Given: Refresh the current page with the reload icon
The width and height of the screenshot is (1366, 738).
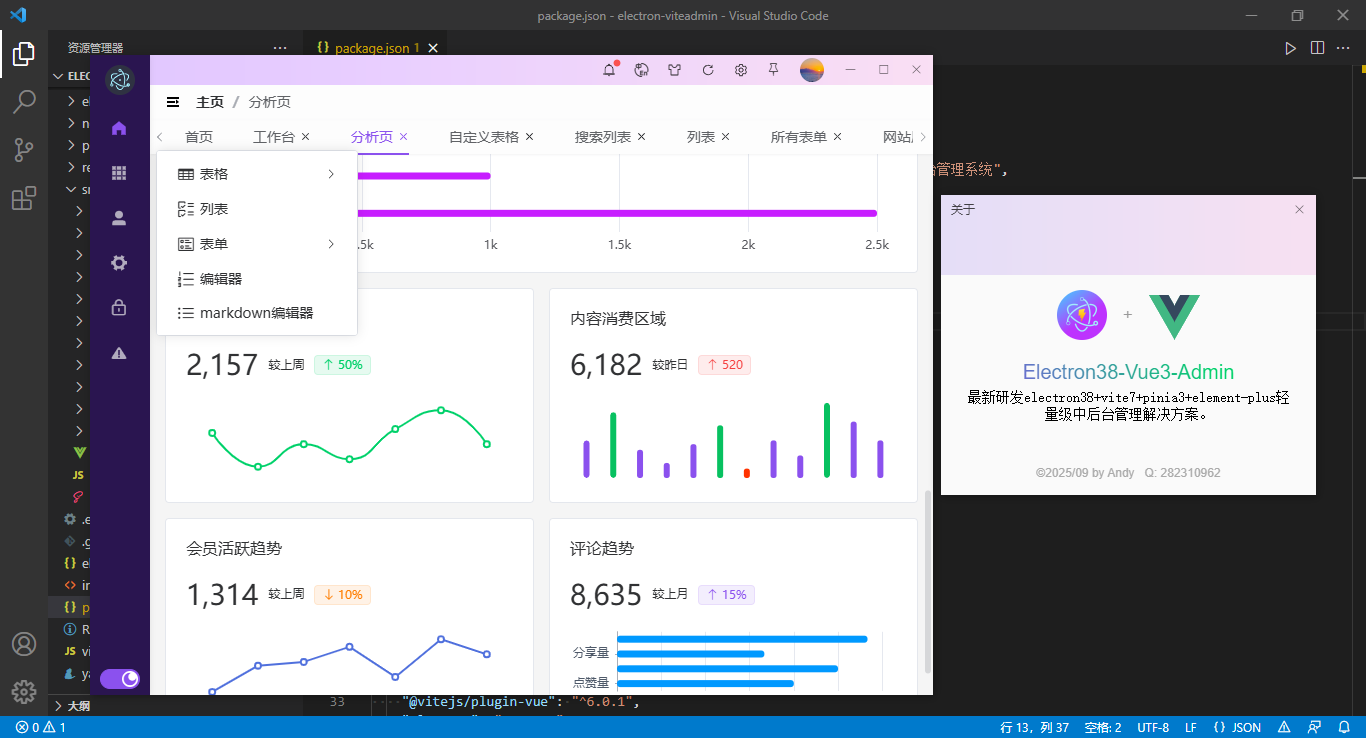Looking at the screenshot, I should (708, 70).
